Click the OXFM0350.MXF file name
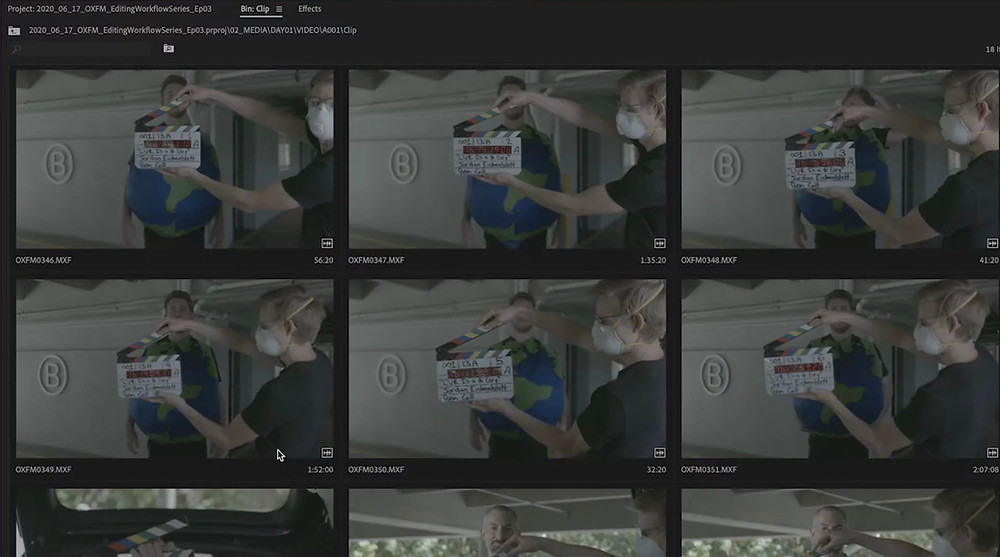The height and width of the screenshot is (557, 1000). click(x=376, y=470)
